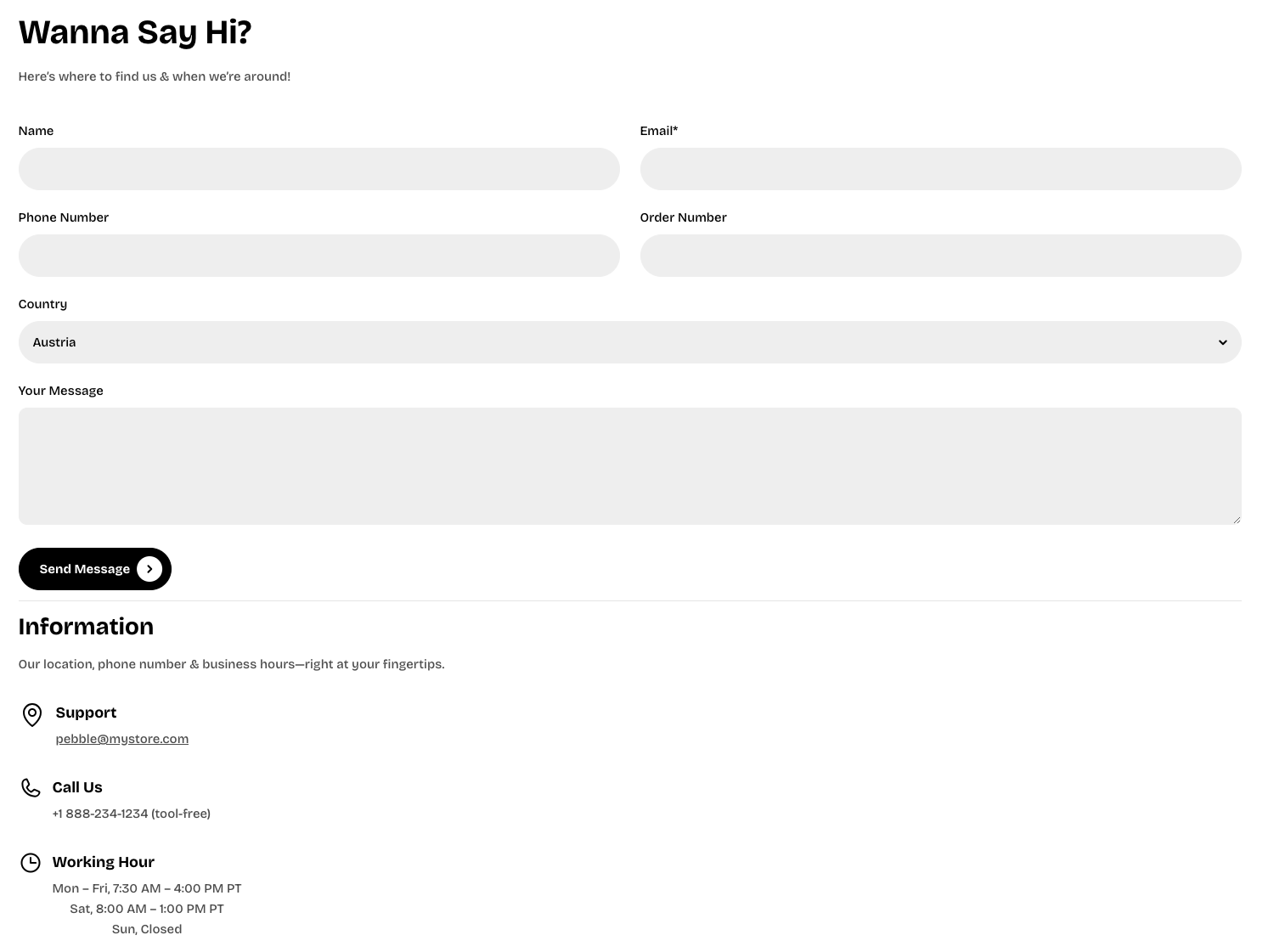Screen dimensions: 1268x952
Task: Click the Information heading
Action: 86,627
